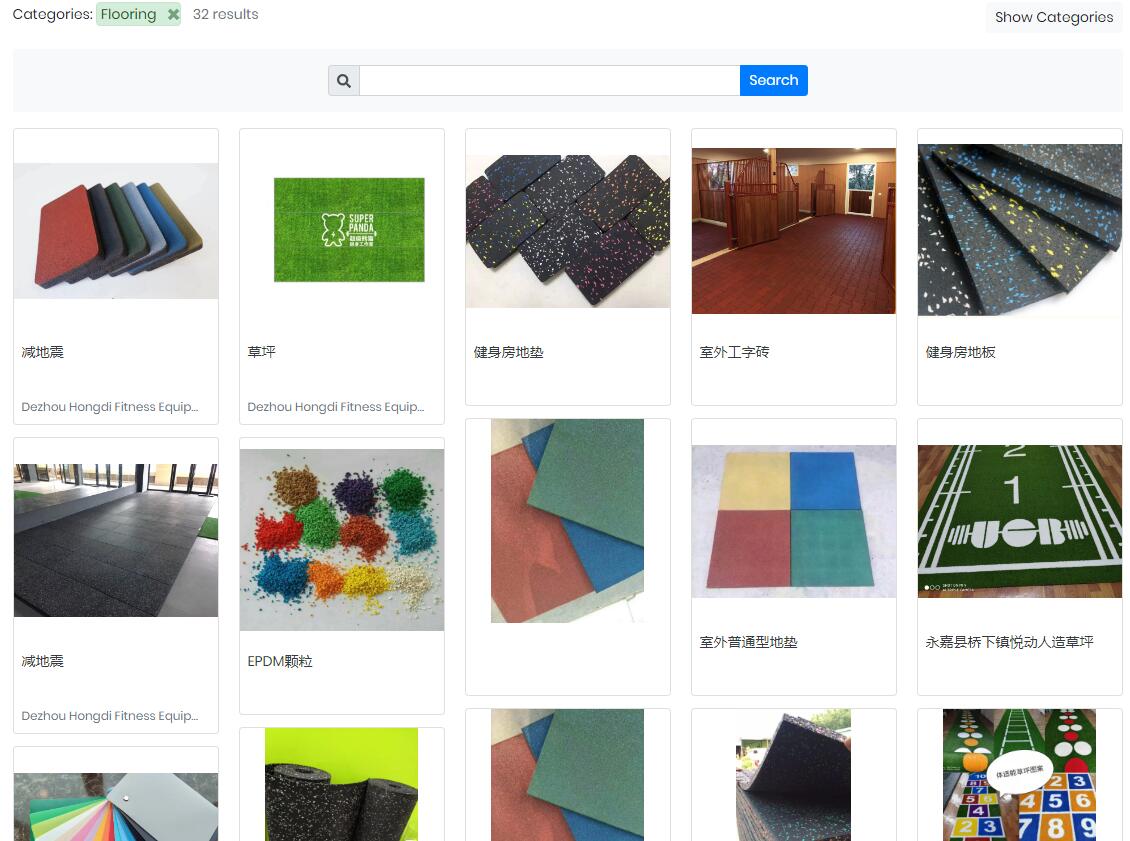This screenshot has height=841, width=1130.
Task: Open the black gym floor room thumbnail
Action: 116,540
